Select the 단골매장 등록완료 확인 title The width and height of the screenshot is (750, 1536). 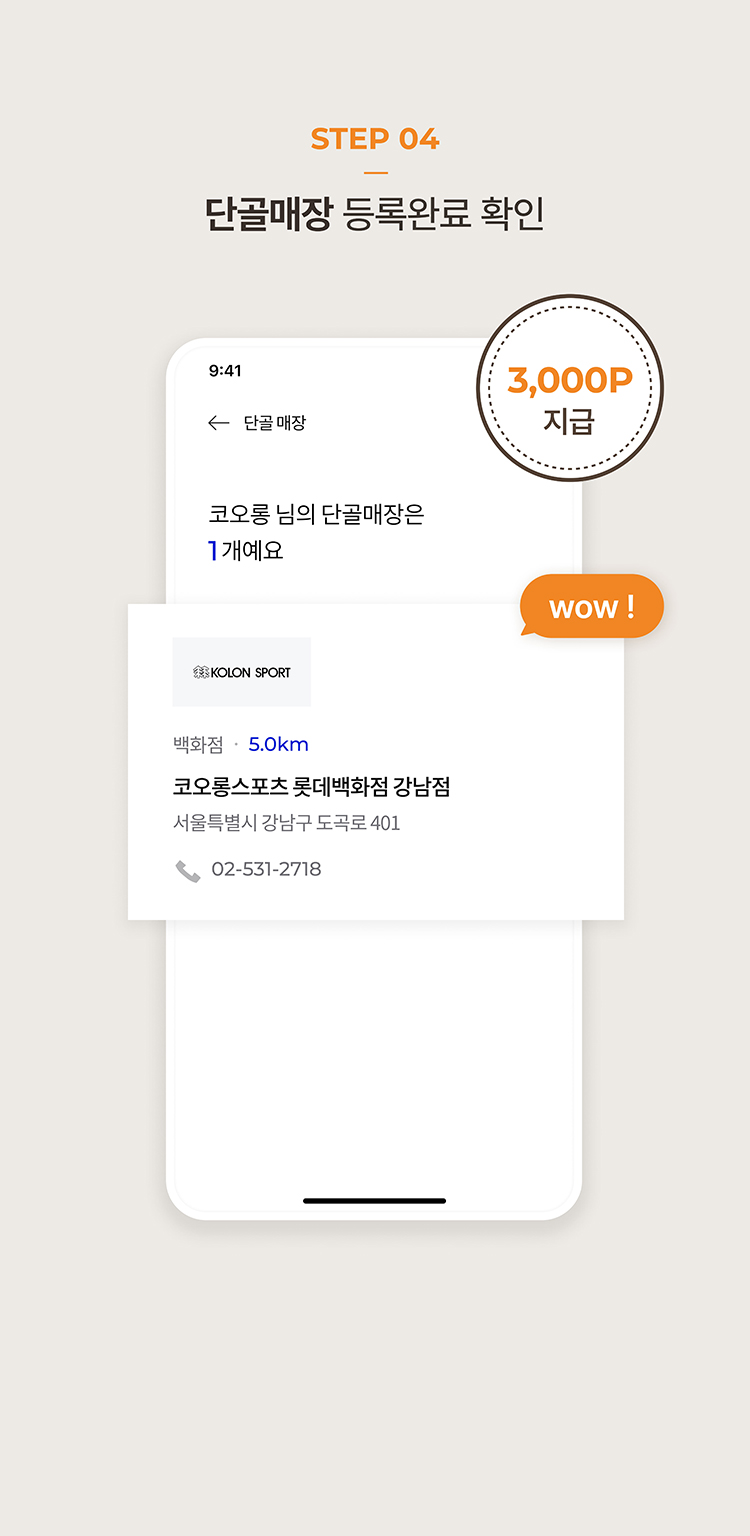375,214
